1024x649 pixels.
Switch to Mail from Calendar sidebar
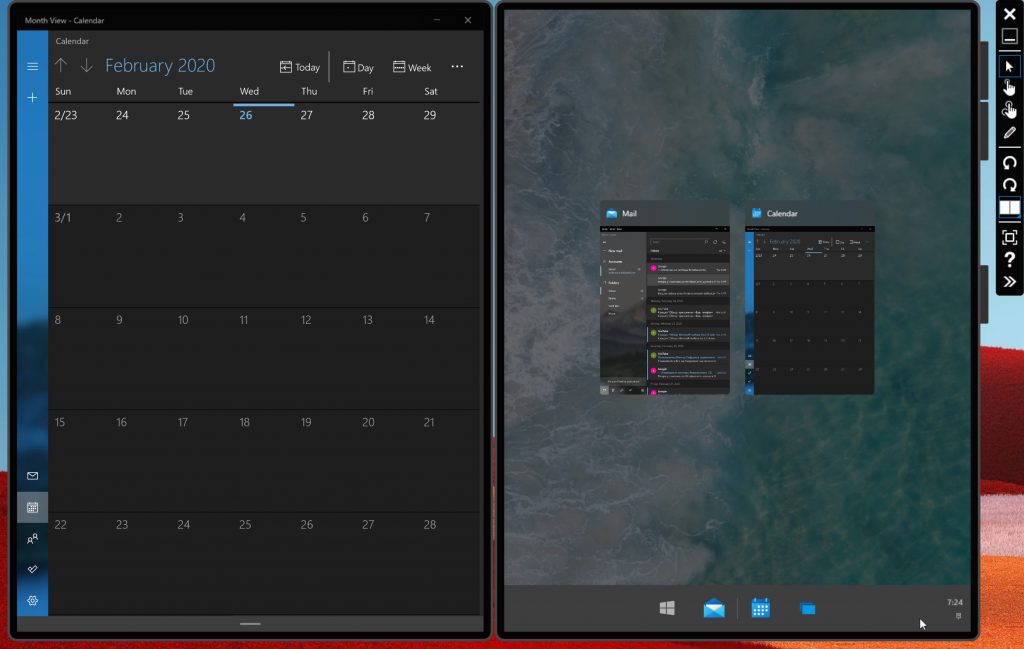tap(32, 476)
